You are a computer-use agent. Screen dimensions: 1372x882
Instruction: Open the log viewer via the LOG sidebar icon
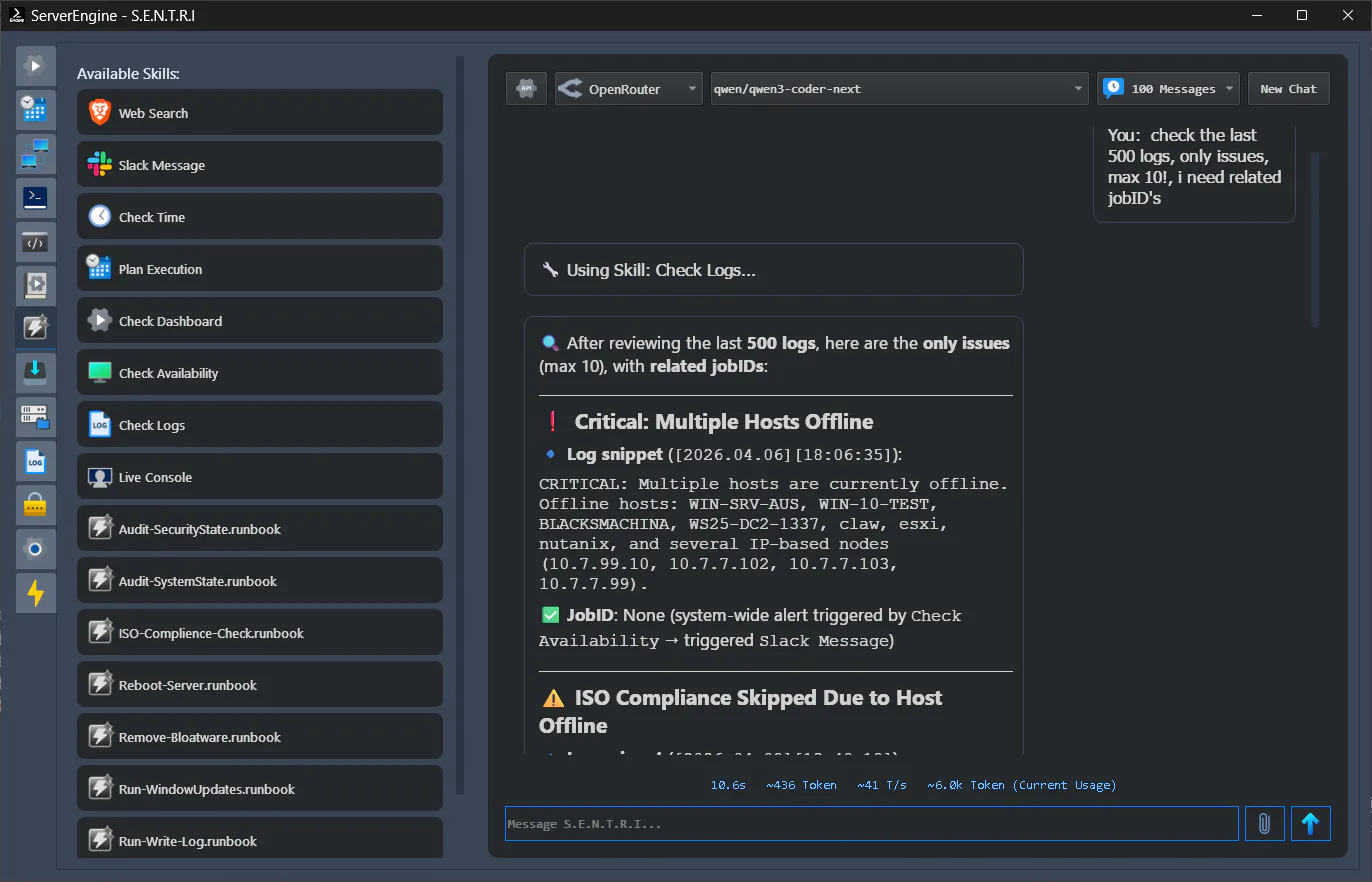point(35,461)
